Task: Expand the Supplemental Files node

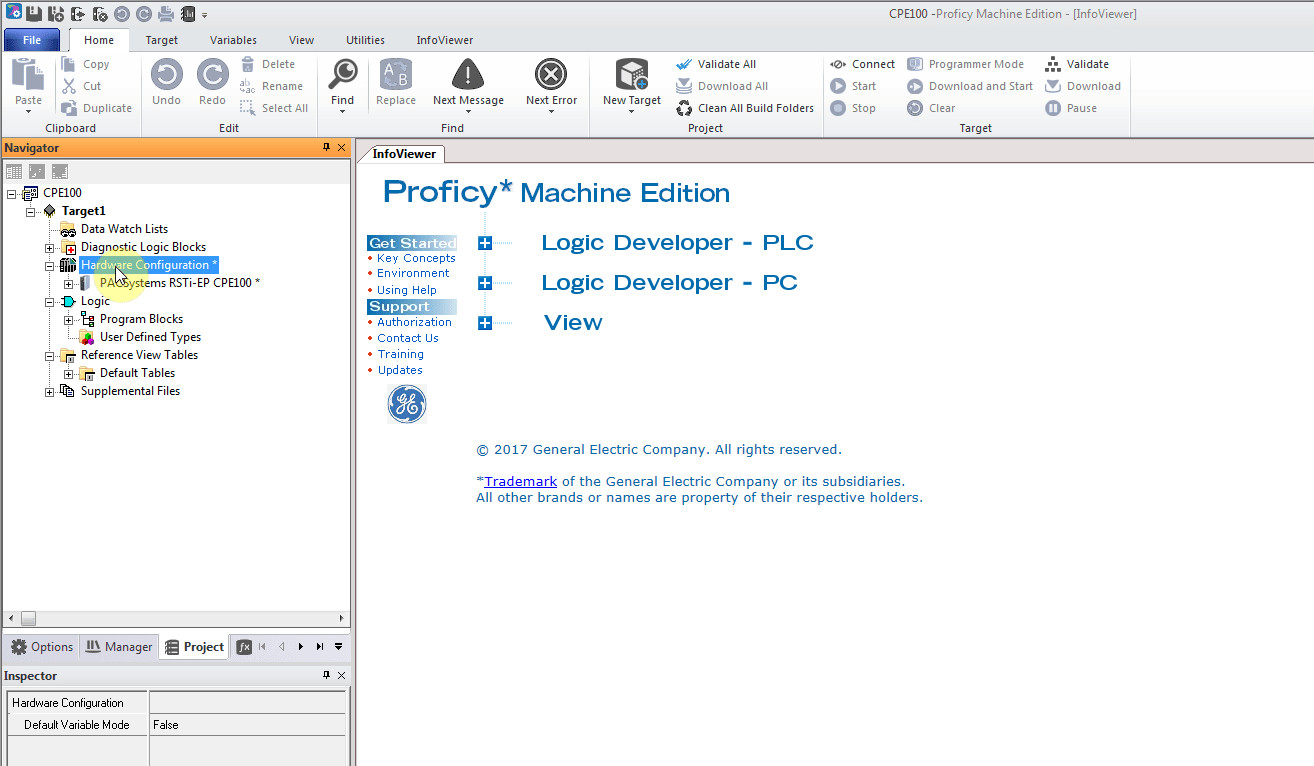Action: (50, 392)
